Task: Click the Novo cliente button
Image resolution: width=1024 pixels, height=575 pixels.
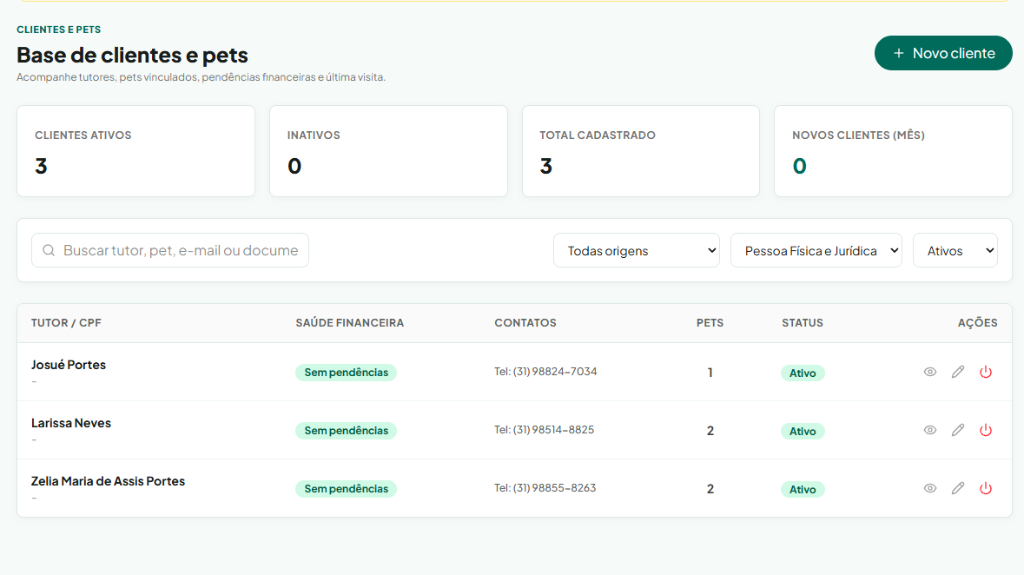Action: coord(943,53)
